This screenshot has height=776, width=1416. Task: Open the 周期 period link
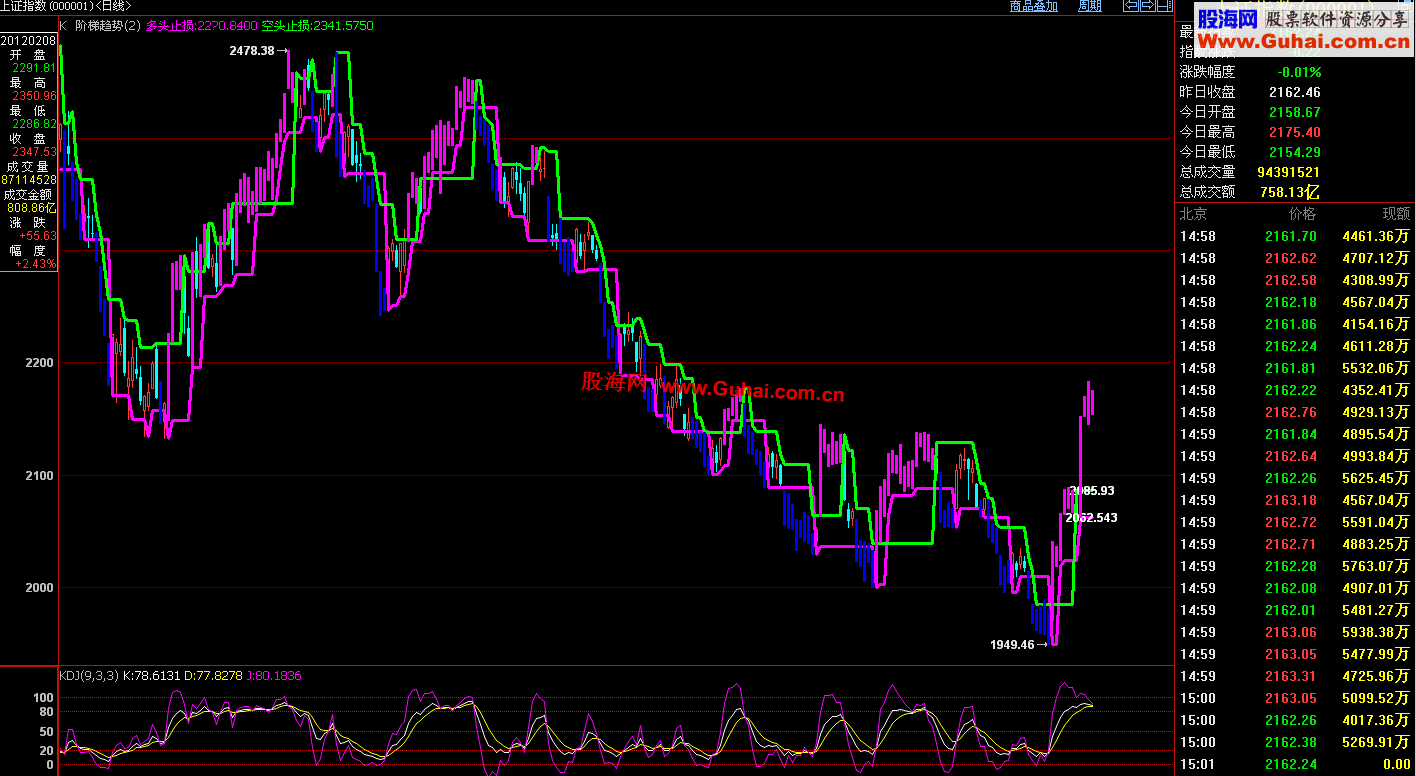[1090, 6]
